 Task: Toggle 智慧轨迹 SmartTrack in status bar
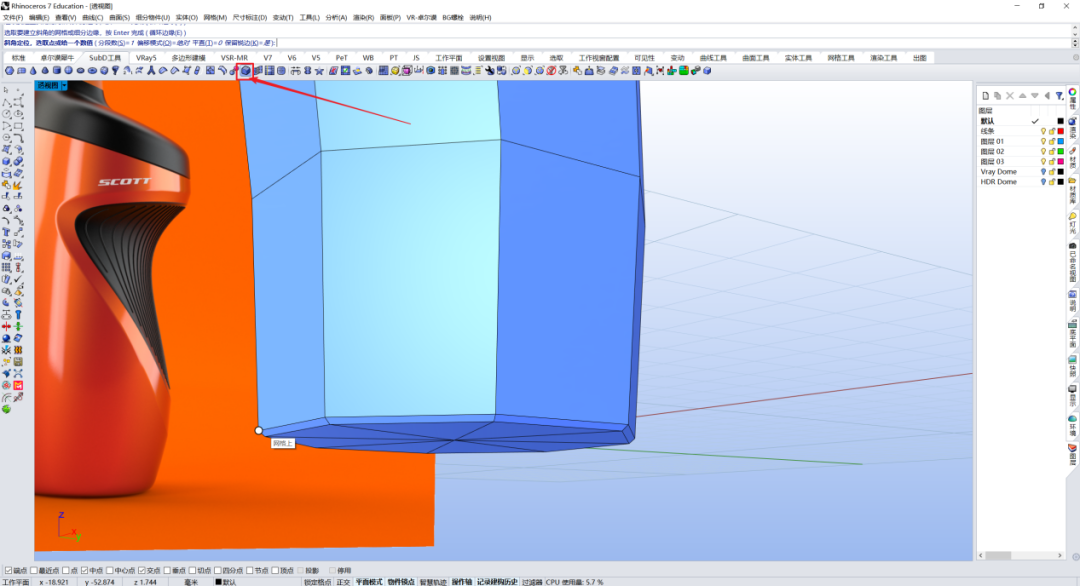433,582
